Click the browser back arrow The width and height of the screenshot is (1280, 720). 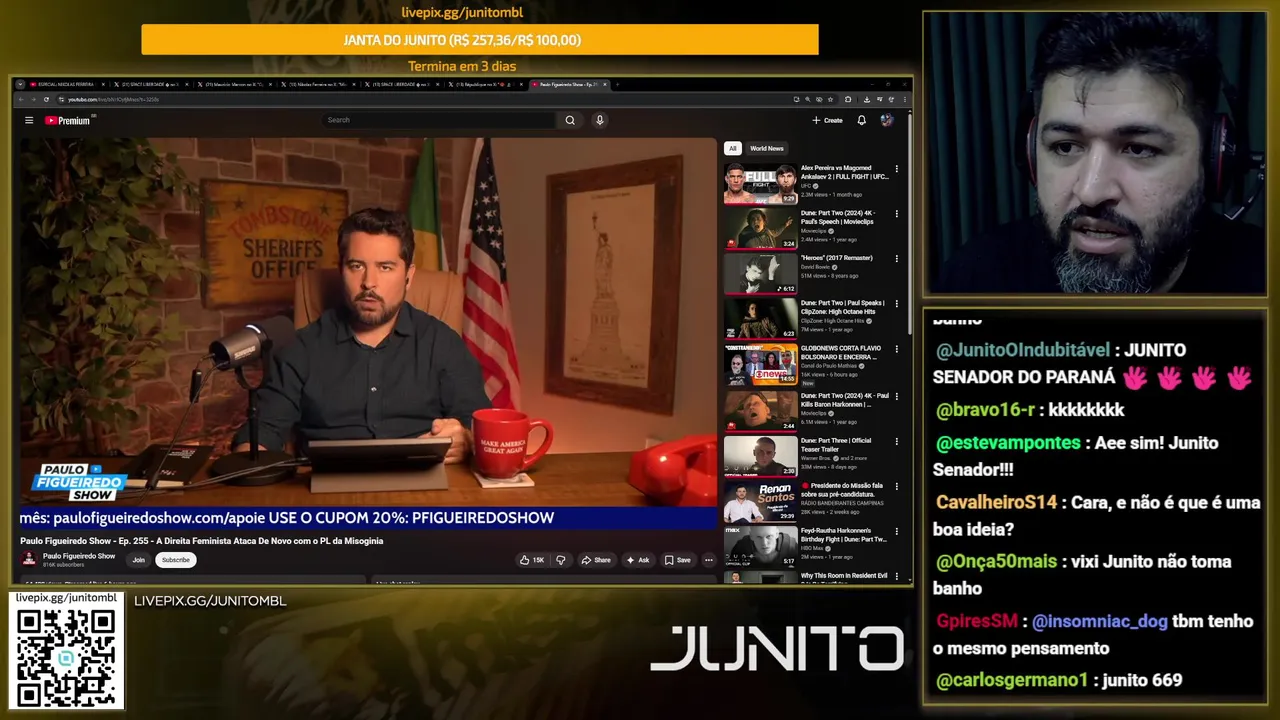point(22,100)
